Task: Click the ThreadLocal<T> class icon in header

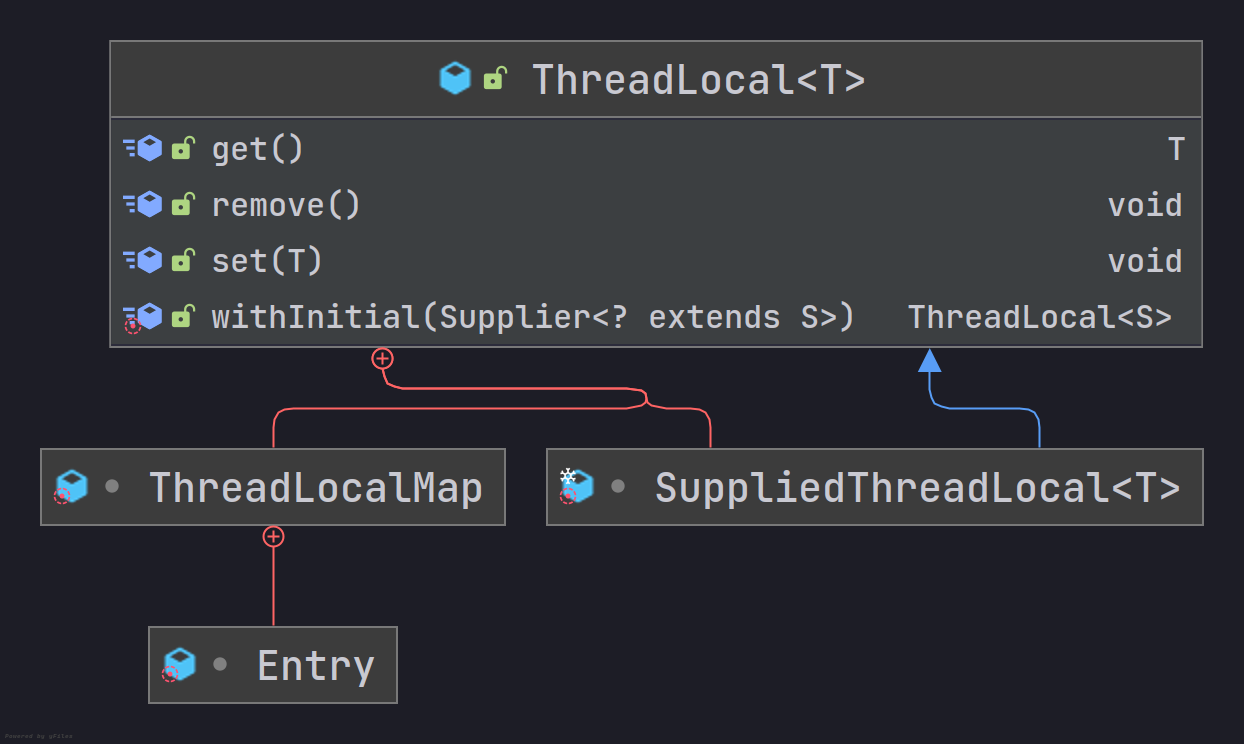Action: [455, 78]
